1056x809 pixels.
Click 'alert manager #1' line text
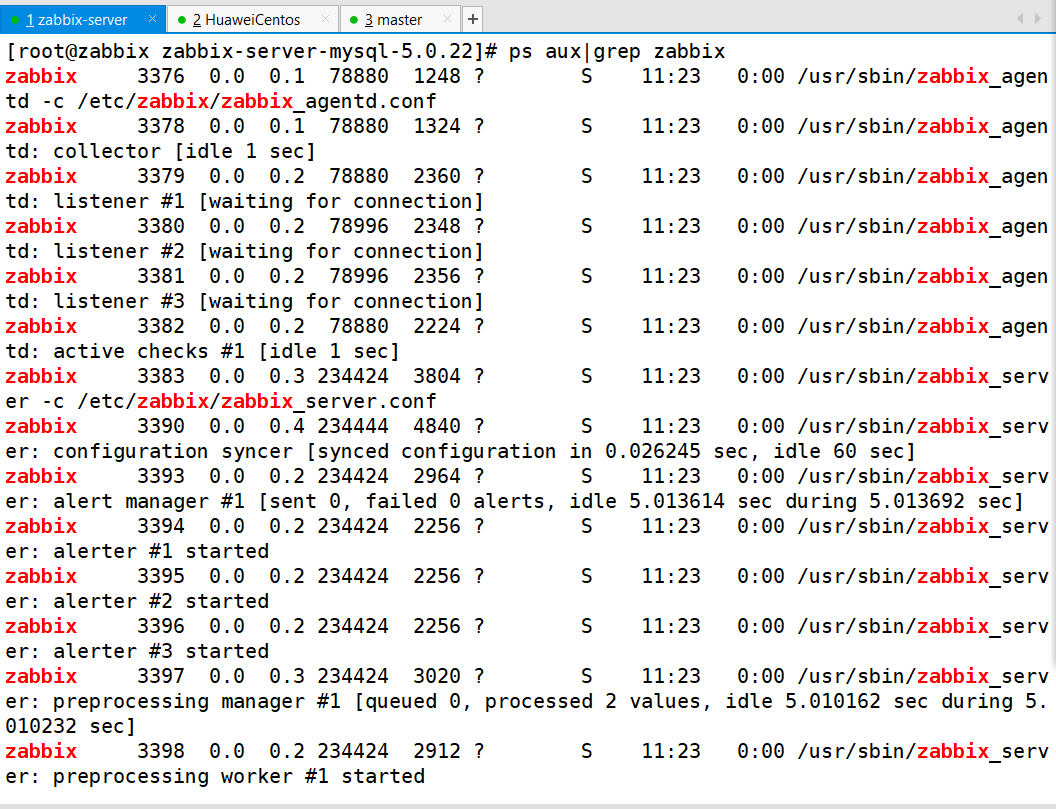149,501
